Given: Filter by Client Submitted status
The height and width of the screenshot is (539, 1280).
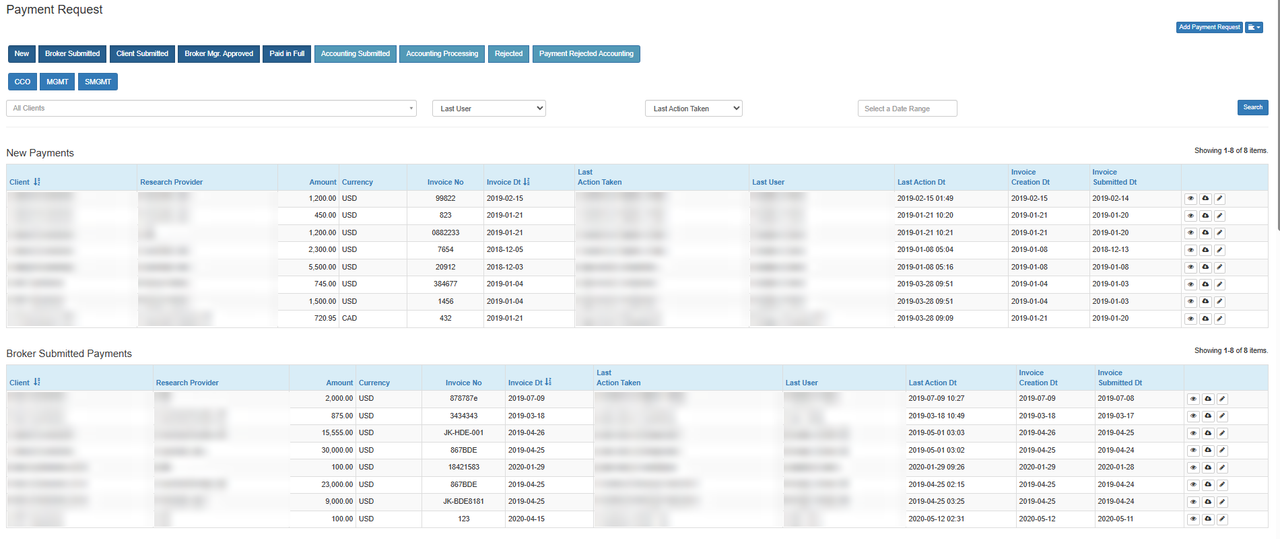Looking at the screenshot, I should point(142,53).
